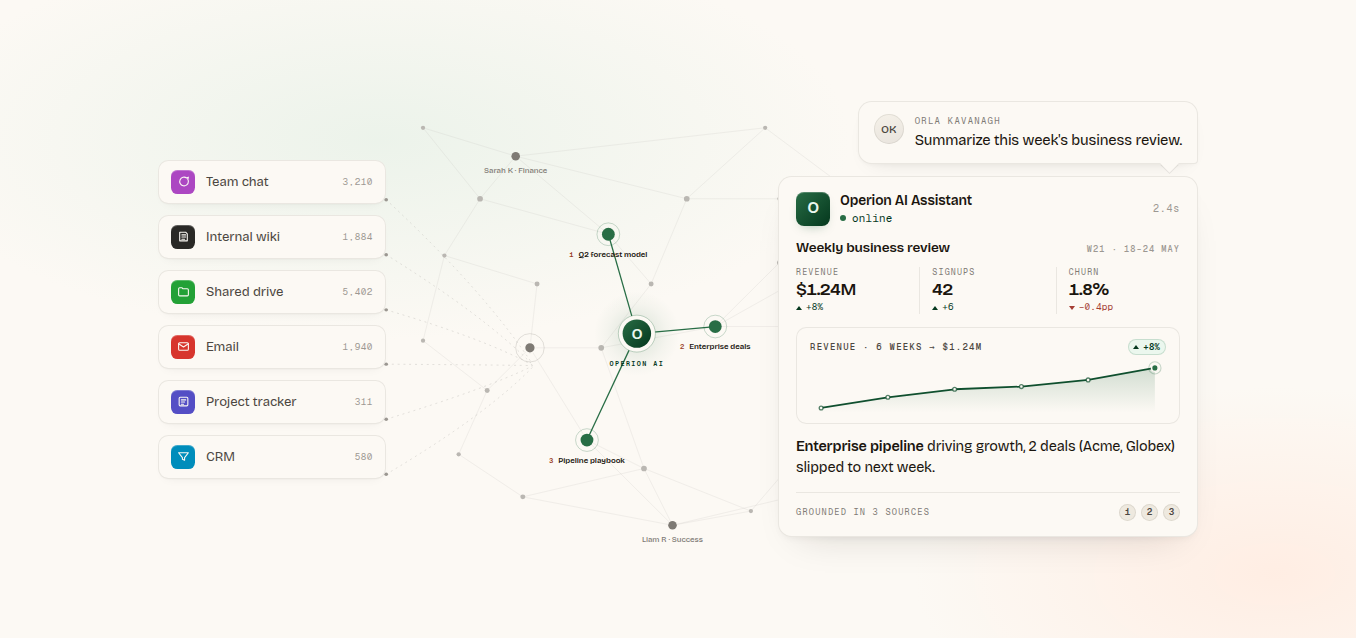The image size is (1356, 638).
Task: Open the Team chat source card
Action: coord(272,182)
